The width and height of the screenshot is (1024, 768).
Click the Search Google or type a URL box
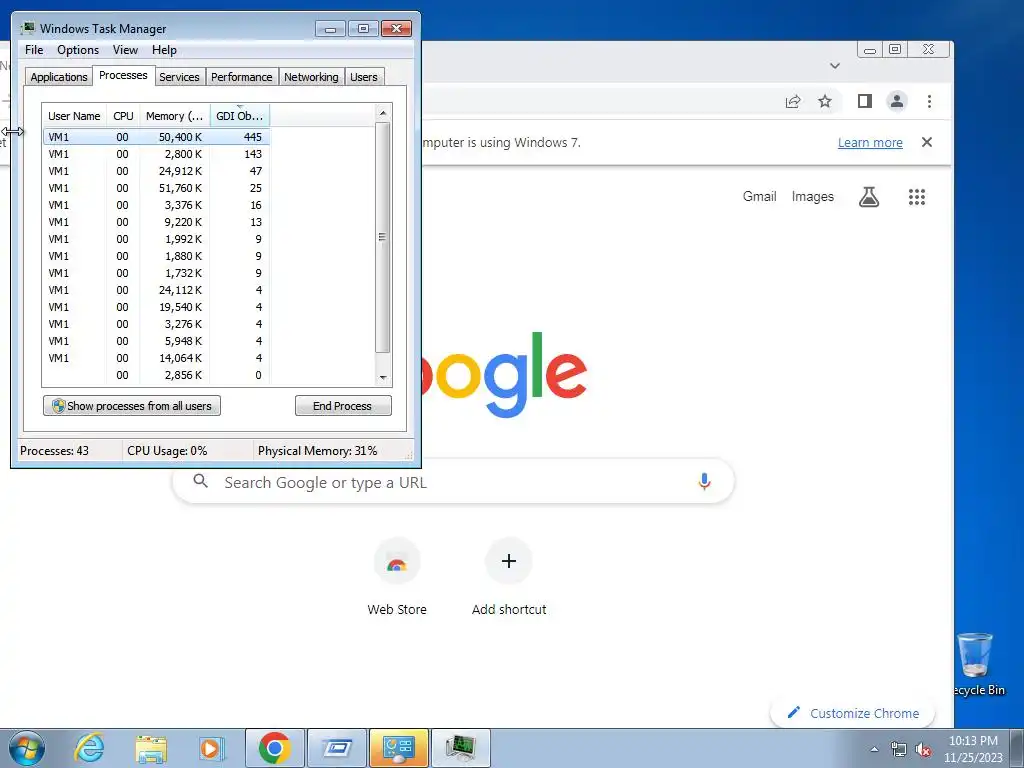point(453,482)
